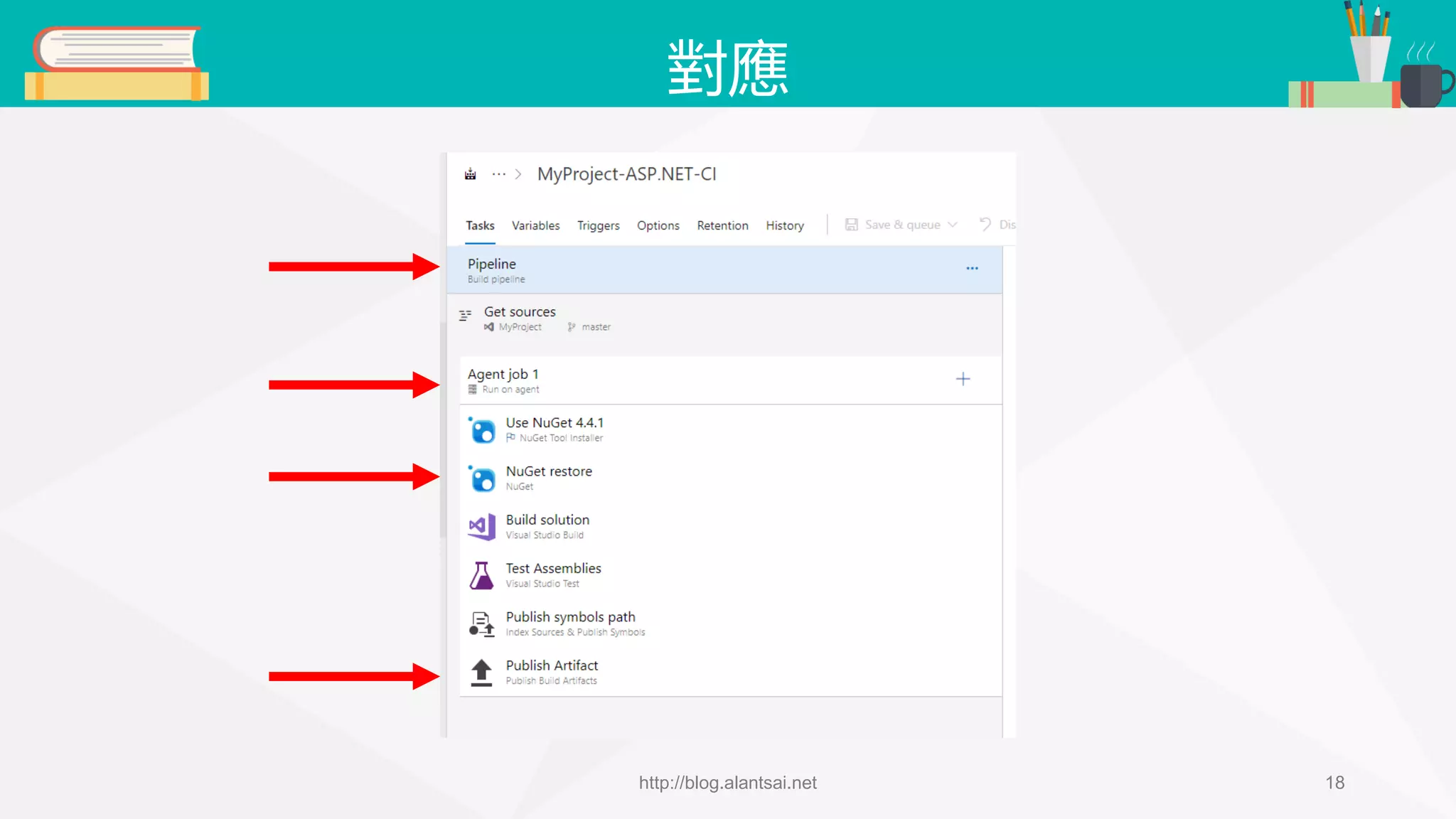Click the Use NuGet 4.4.1 task icon
The height and width of the screenshot is (819, 1456).
482,430
